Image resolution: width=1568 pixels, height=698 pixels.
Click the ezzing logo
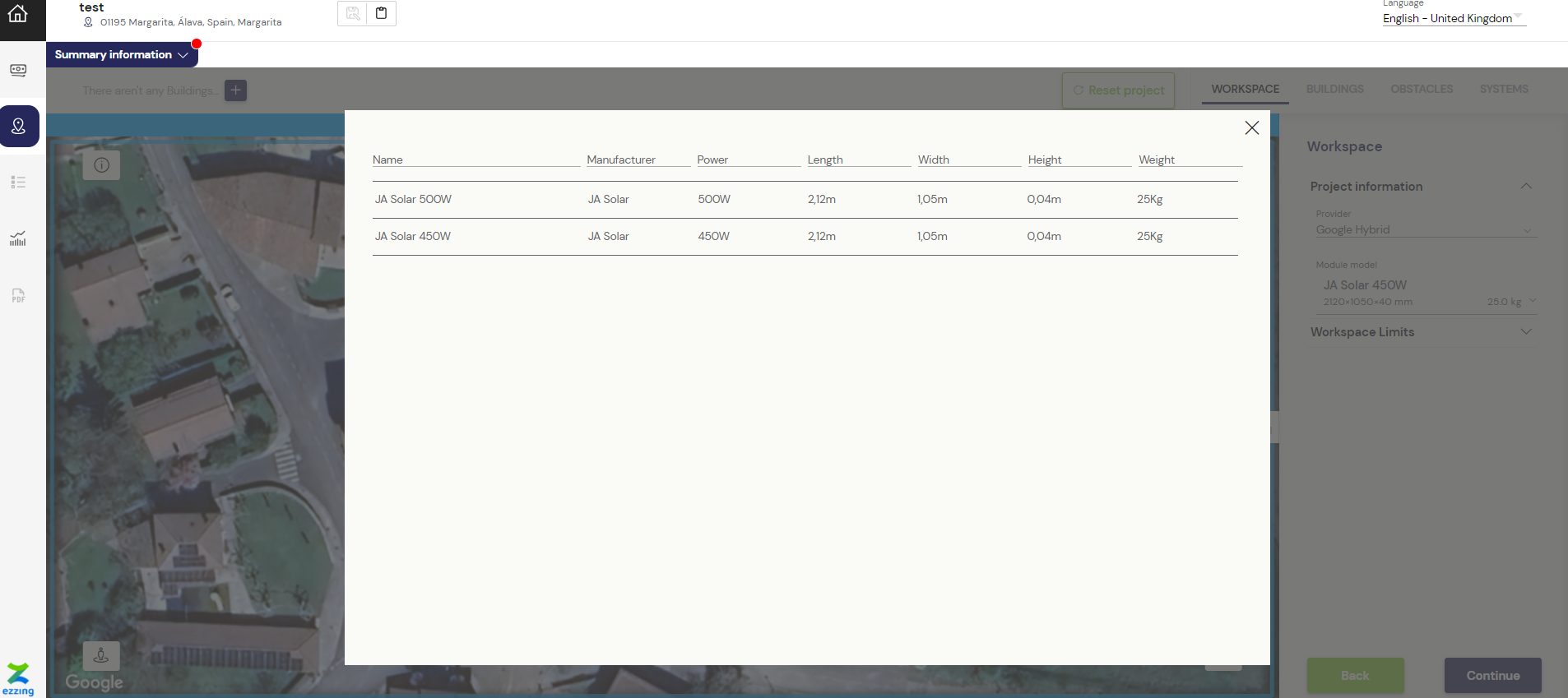coord(18,679)
